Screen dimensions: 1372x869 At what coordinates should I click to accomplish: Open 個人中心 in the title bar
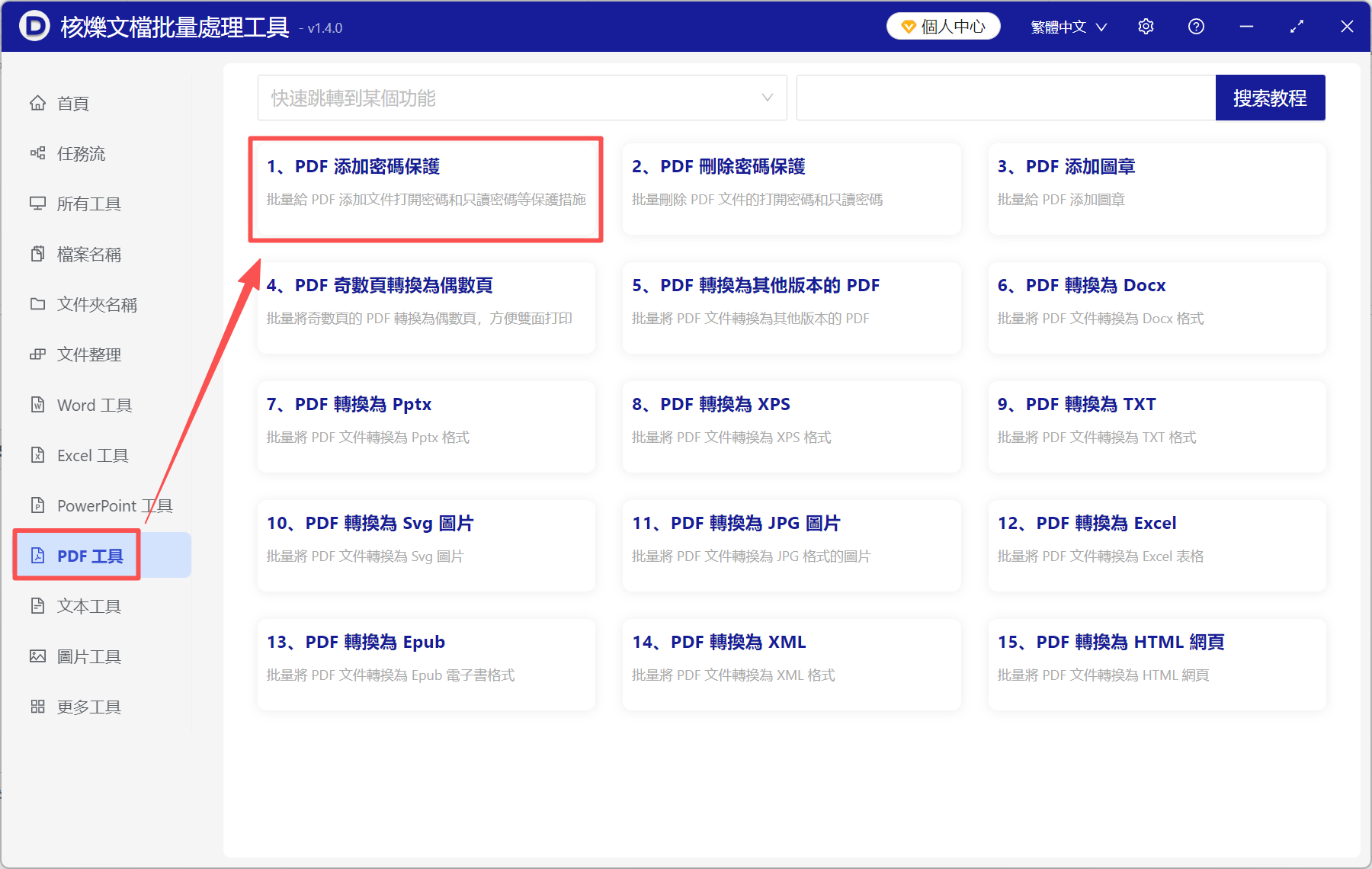[x=943, y=25]
